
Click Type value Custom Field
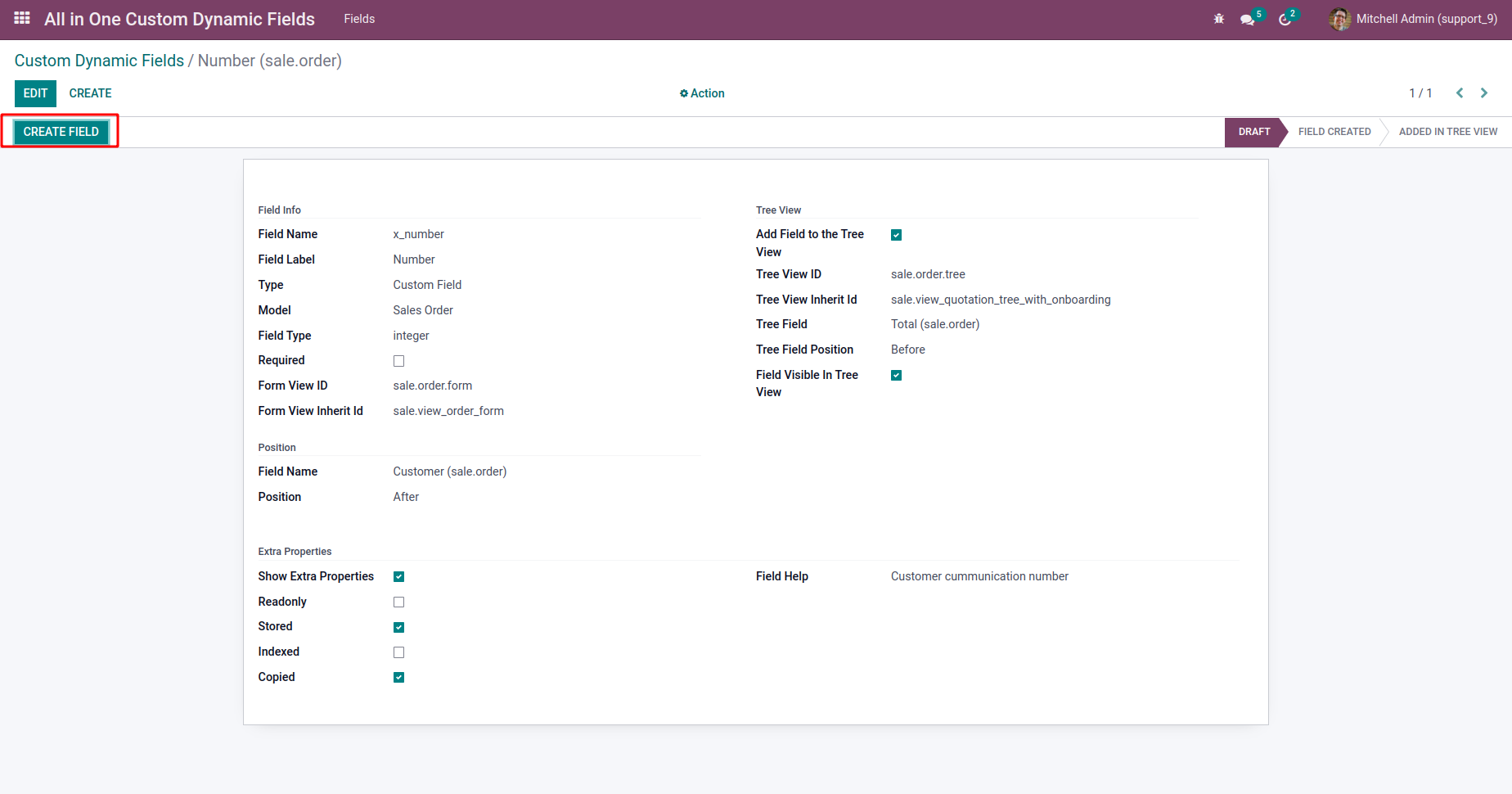(427, 285)
